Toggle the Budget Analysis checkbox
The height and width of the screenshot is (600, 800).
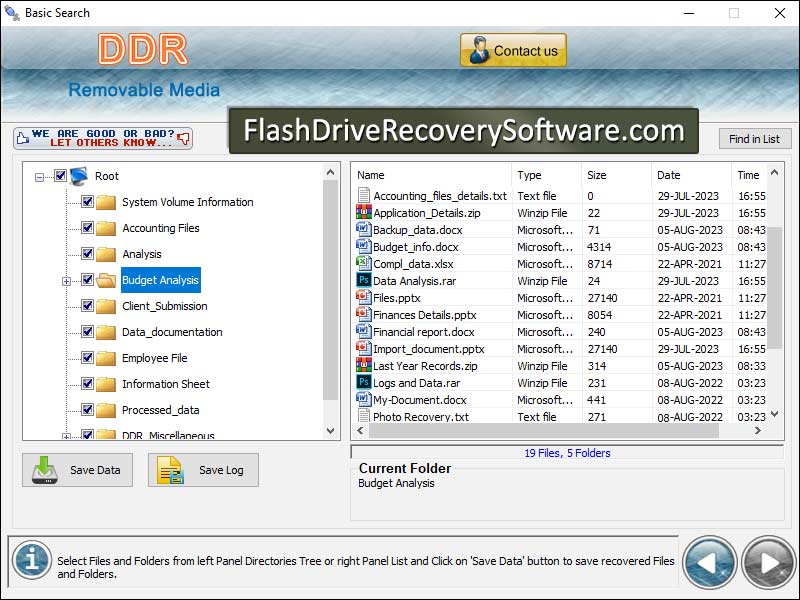87,280
